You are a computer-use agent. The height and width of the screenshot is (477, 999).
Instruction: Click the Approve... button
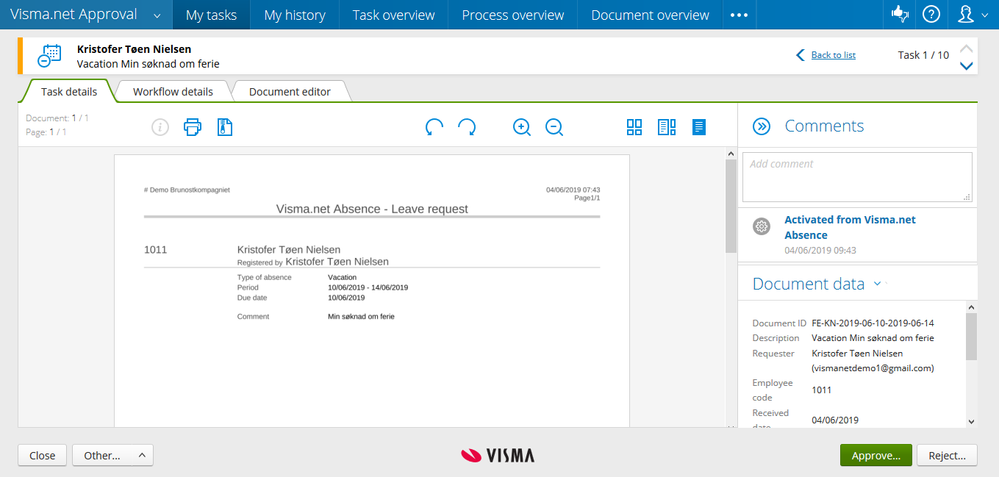click(876, 455)
